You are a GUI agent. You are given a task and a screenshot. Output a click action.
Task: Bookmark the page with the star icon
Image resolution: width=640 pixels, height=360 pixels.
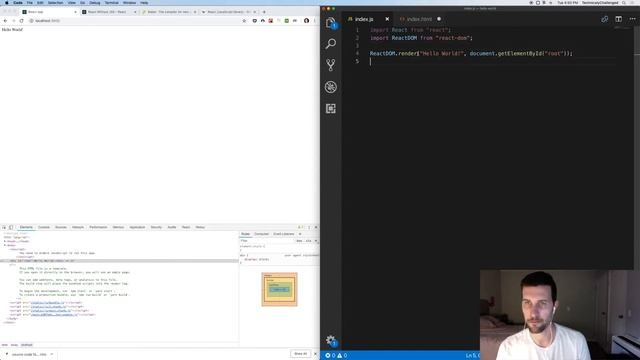click(244, 21)
